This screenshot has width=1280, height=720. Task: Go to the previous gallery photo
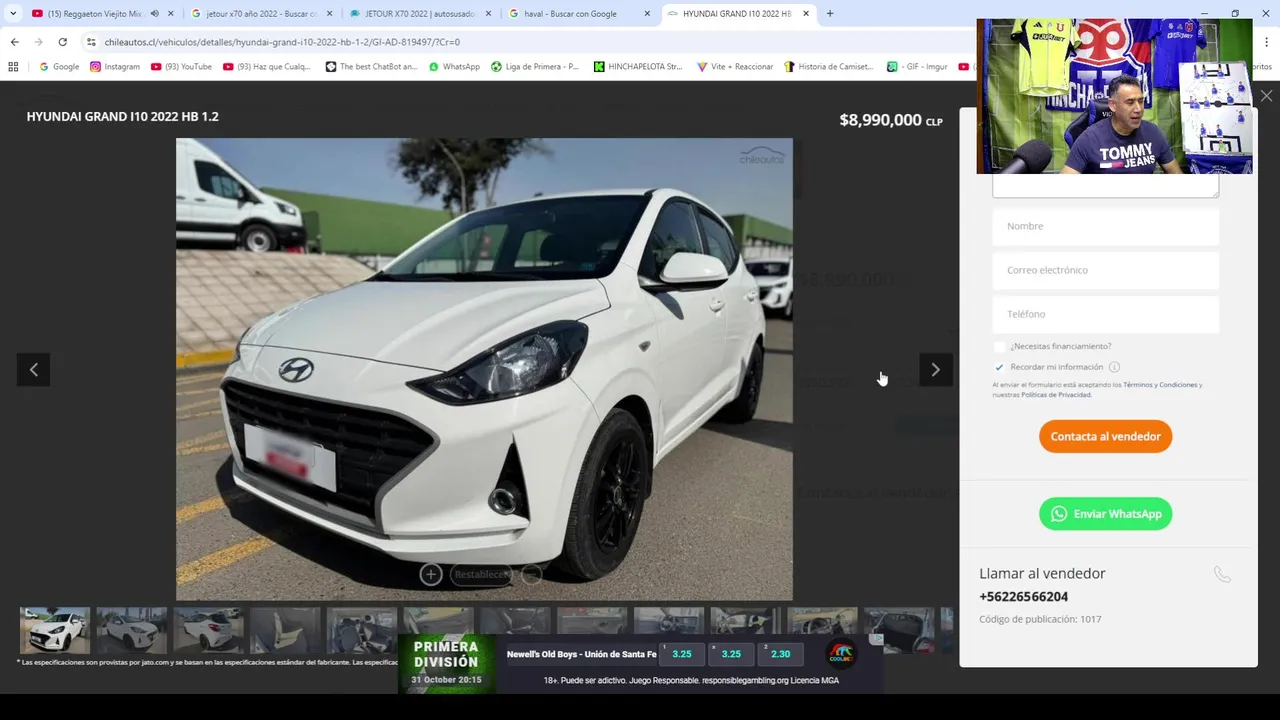[33, 370]
